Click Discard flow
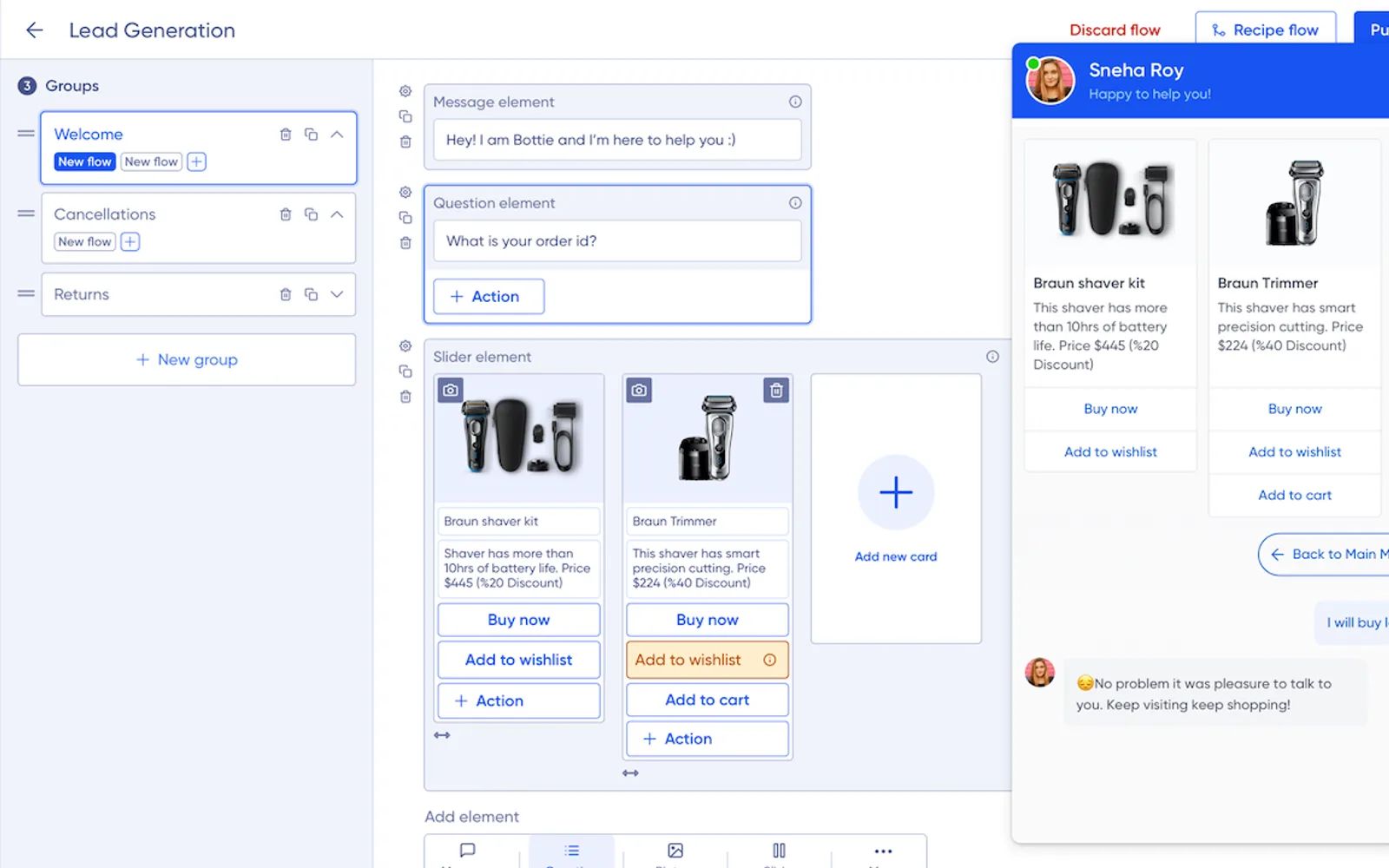1389x868 pixels. [x=1115, y=30]
